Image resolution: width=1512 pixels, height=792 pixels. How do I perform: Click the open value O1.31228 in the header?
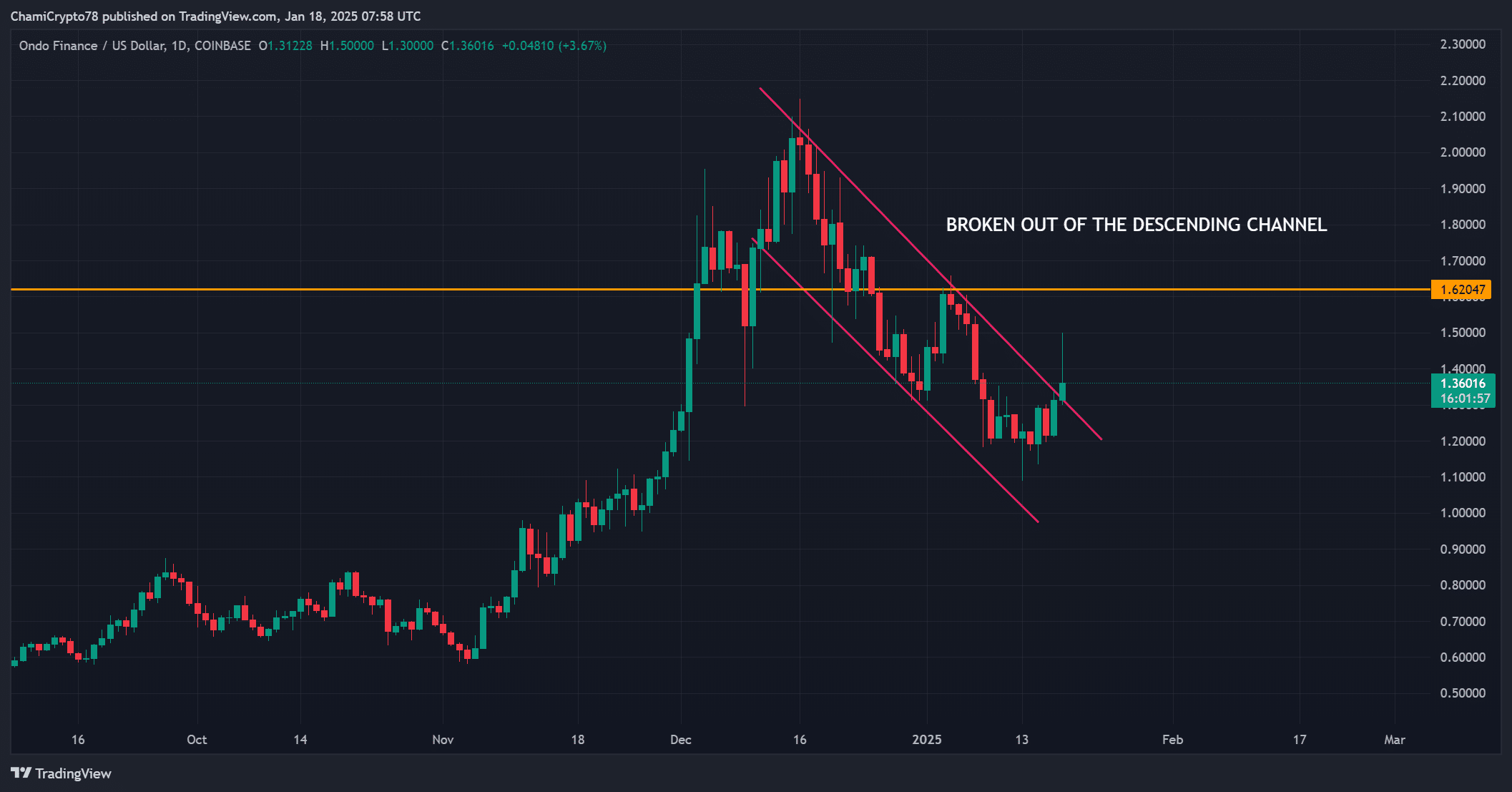click(x=285, y=46)
